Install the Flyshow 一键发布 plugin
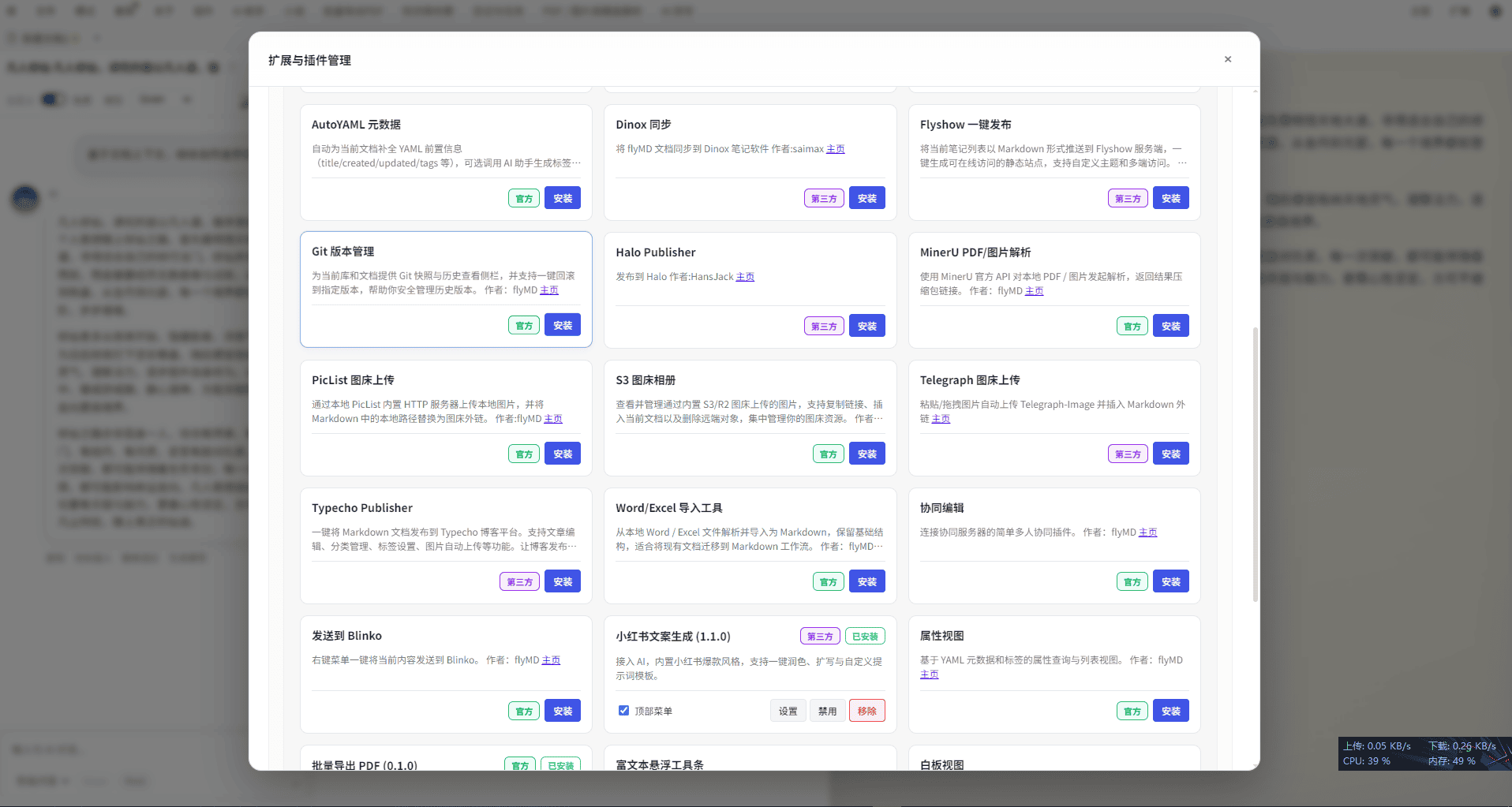 coord(1171,198)
